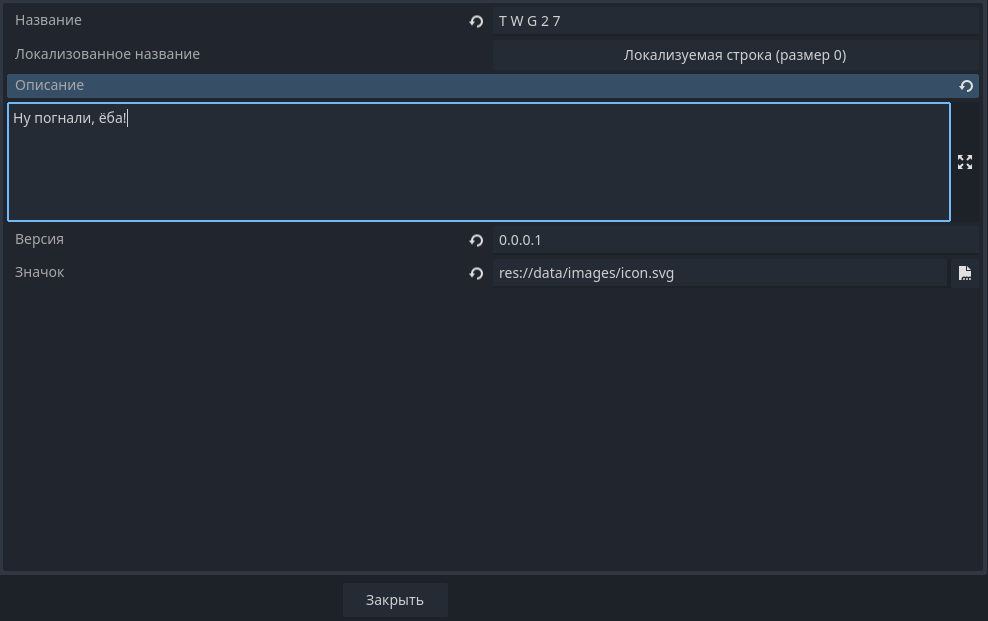The image size is (988, 621).
Task: Reset the Значок path with revert icon
Action: [476, 273]
